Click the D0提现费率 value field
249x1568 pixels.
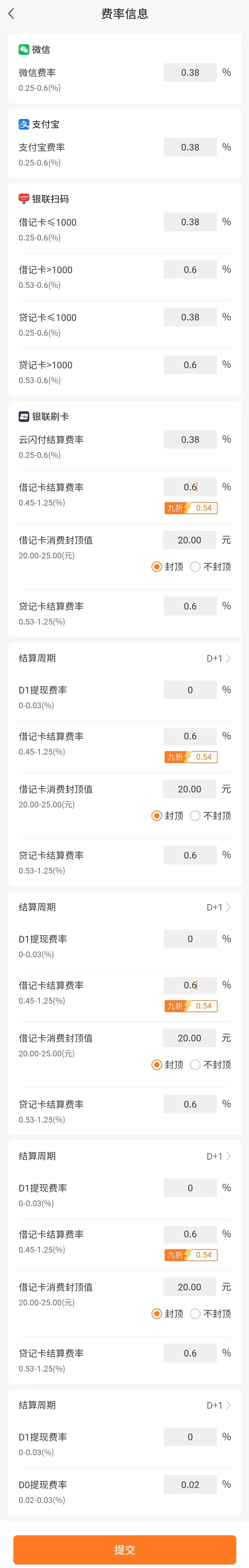[x=190, y=1485]
